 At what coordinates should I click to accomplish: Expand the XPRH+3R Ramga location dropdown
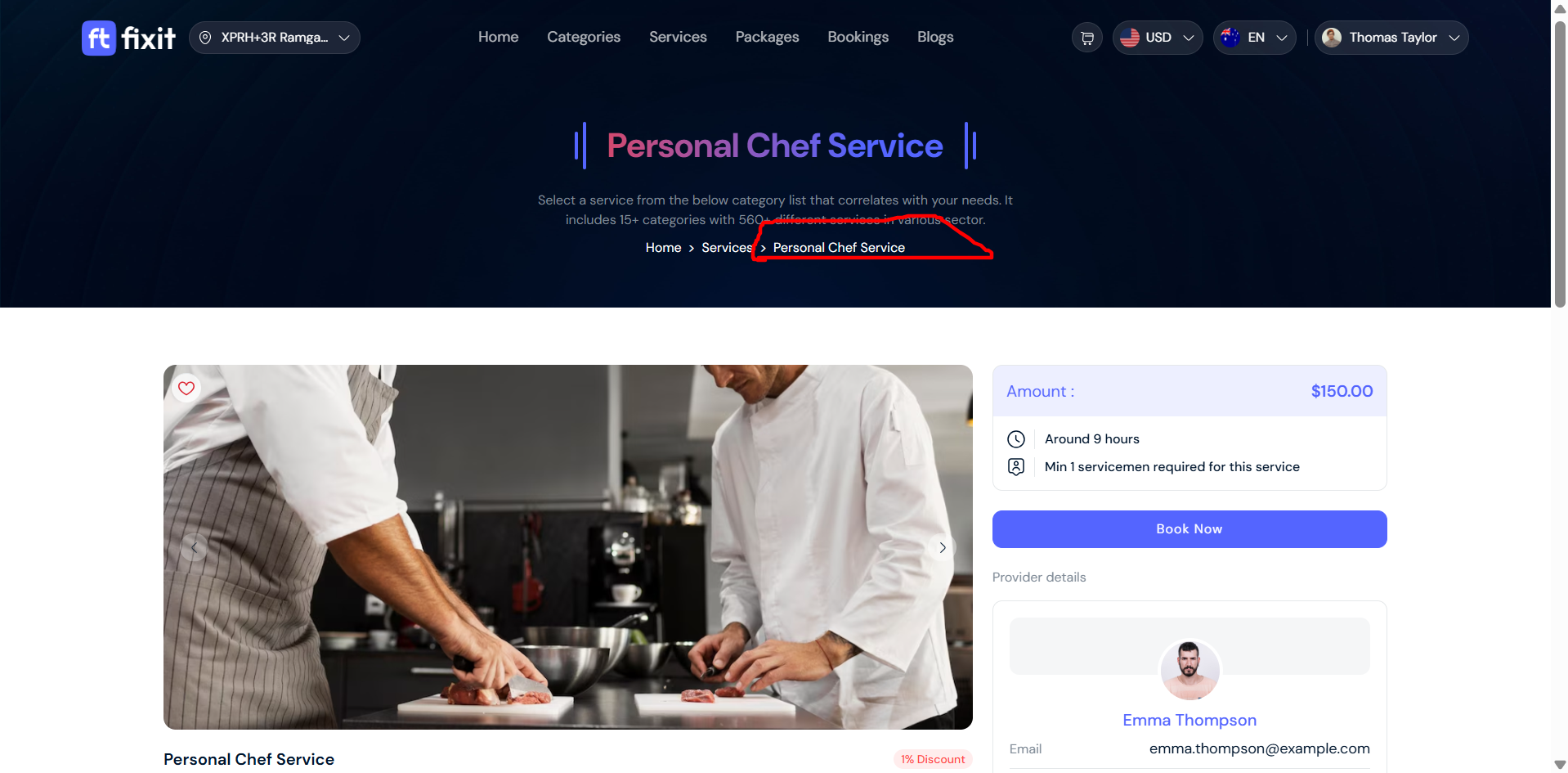pyautogui.click(x=275, y=38)
